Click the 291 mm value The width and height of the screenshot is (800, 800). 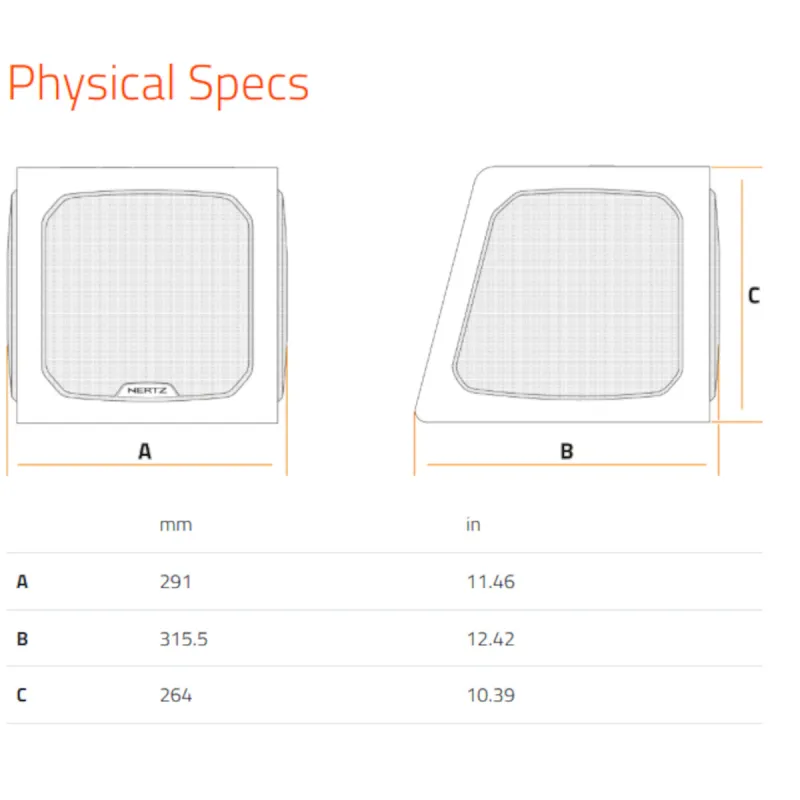176,582
